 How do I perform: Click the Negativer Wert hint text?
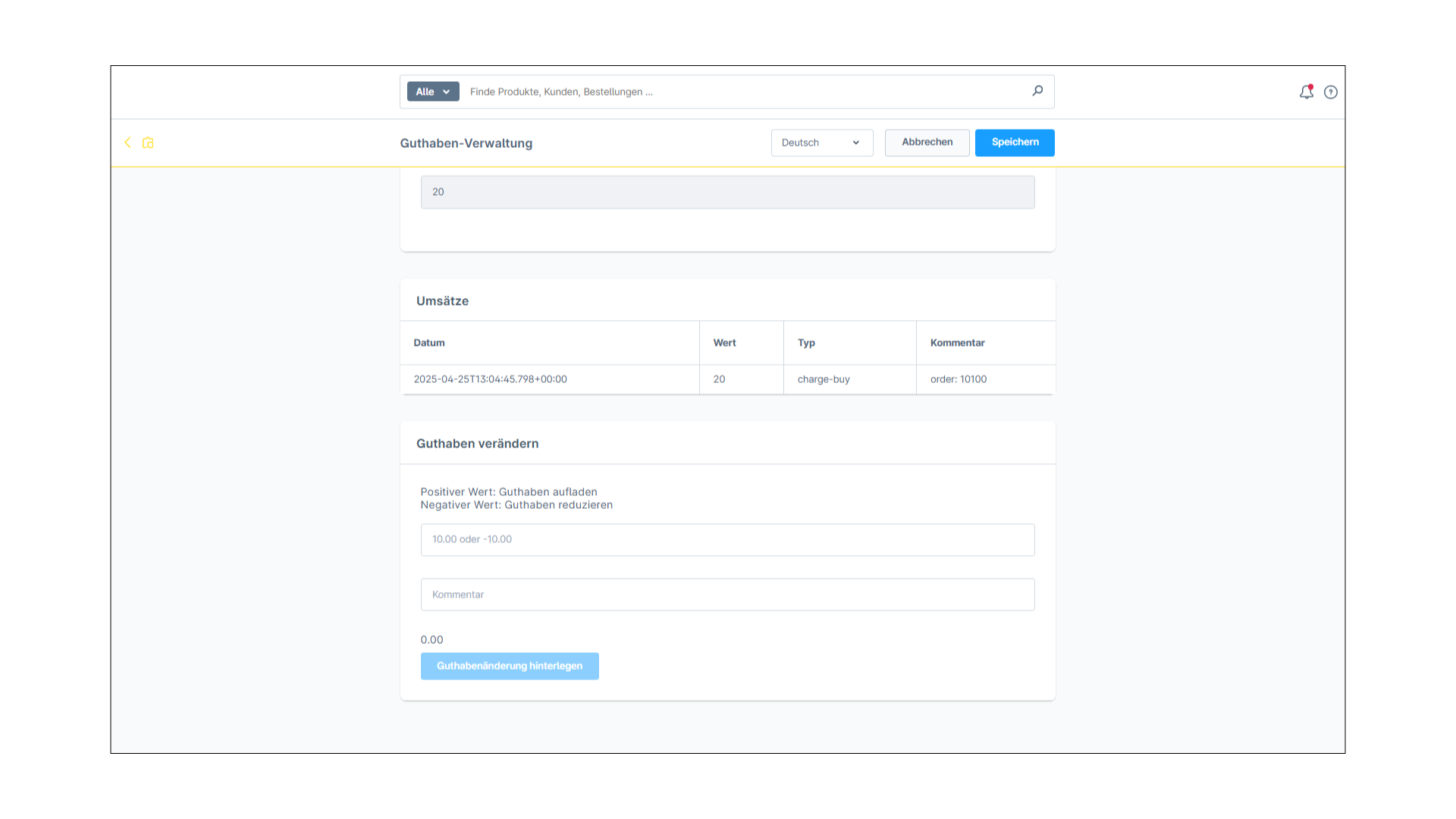tap(516, 505)
